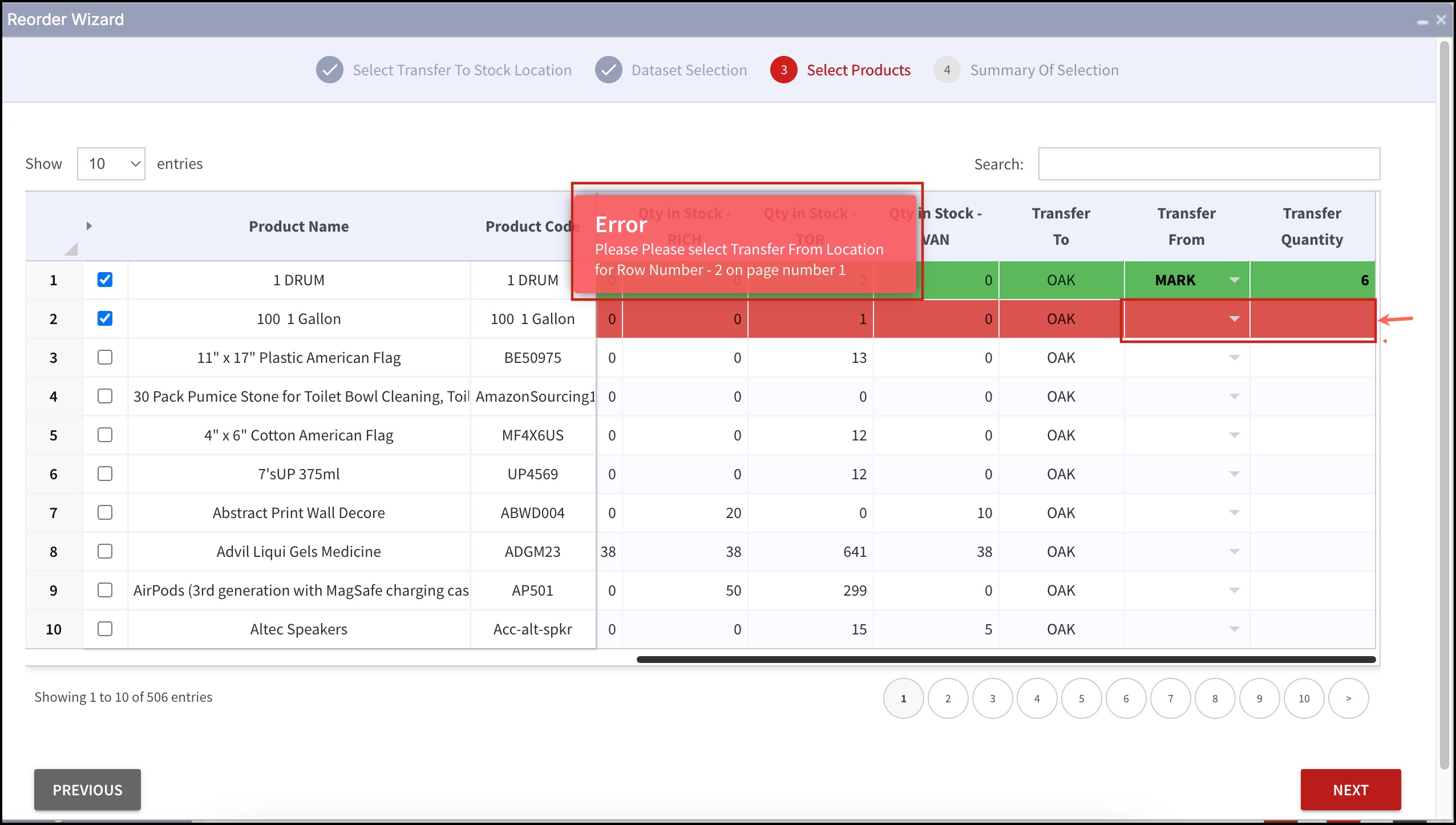Image resolution: width=1456 pixels, height=825 pixels.
Task: Click the NEXT button
Action: [x=1350, y=790]
